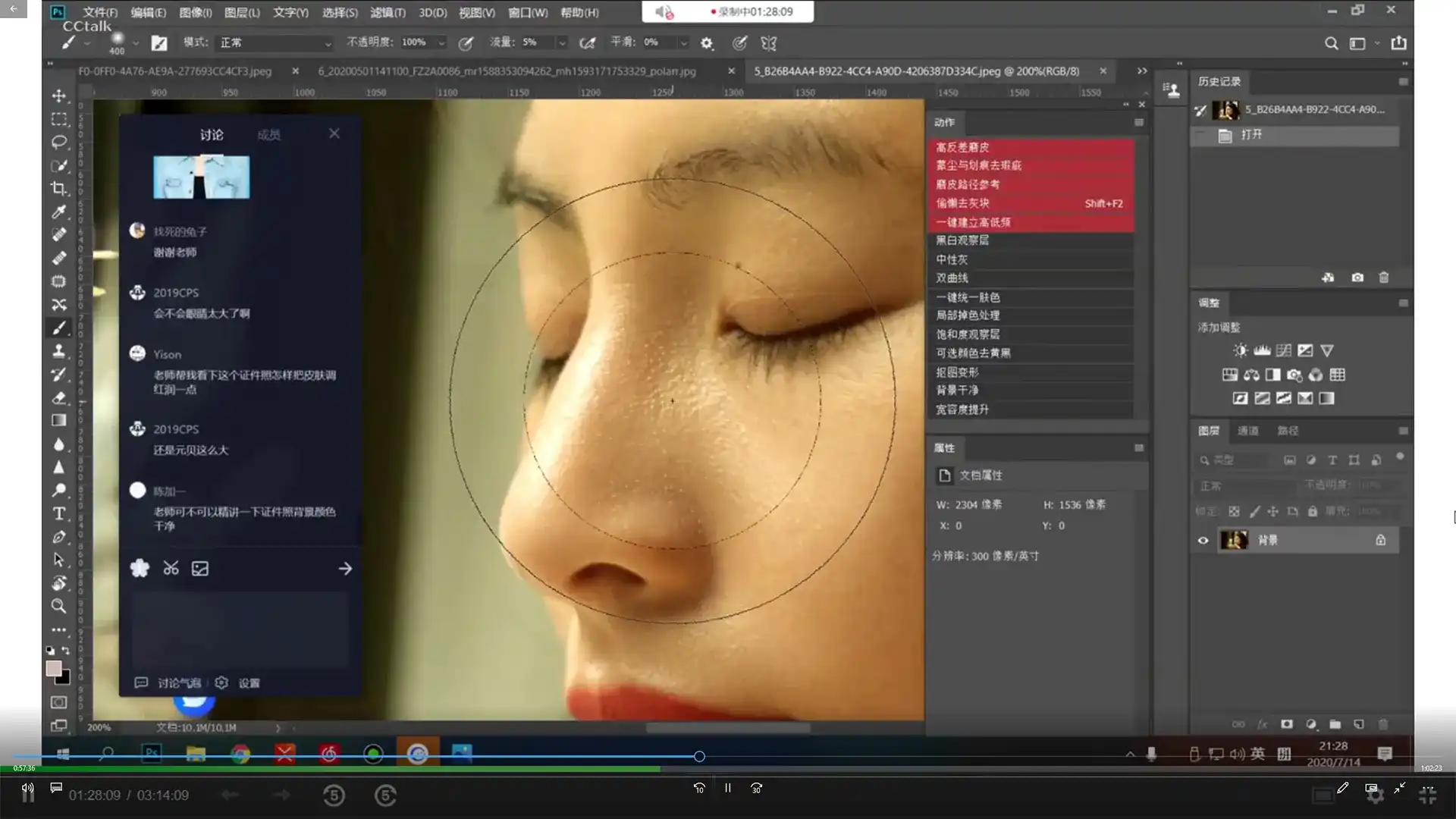This screenshot has width=1456, height=819.
Task: Select the Zoom tool
Action: pyautogui.click(x=58, y=606)
